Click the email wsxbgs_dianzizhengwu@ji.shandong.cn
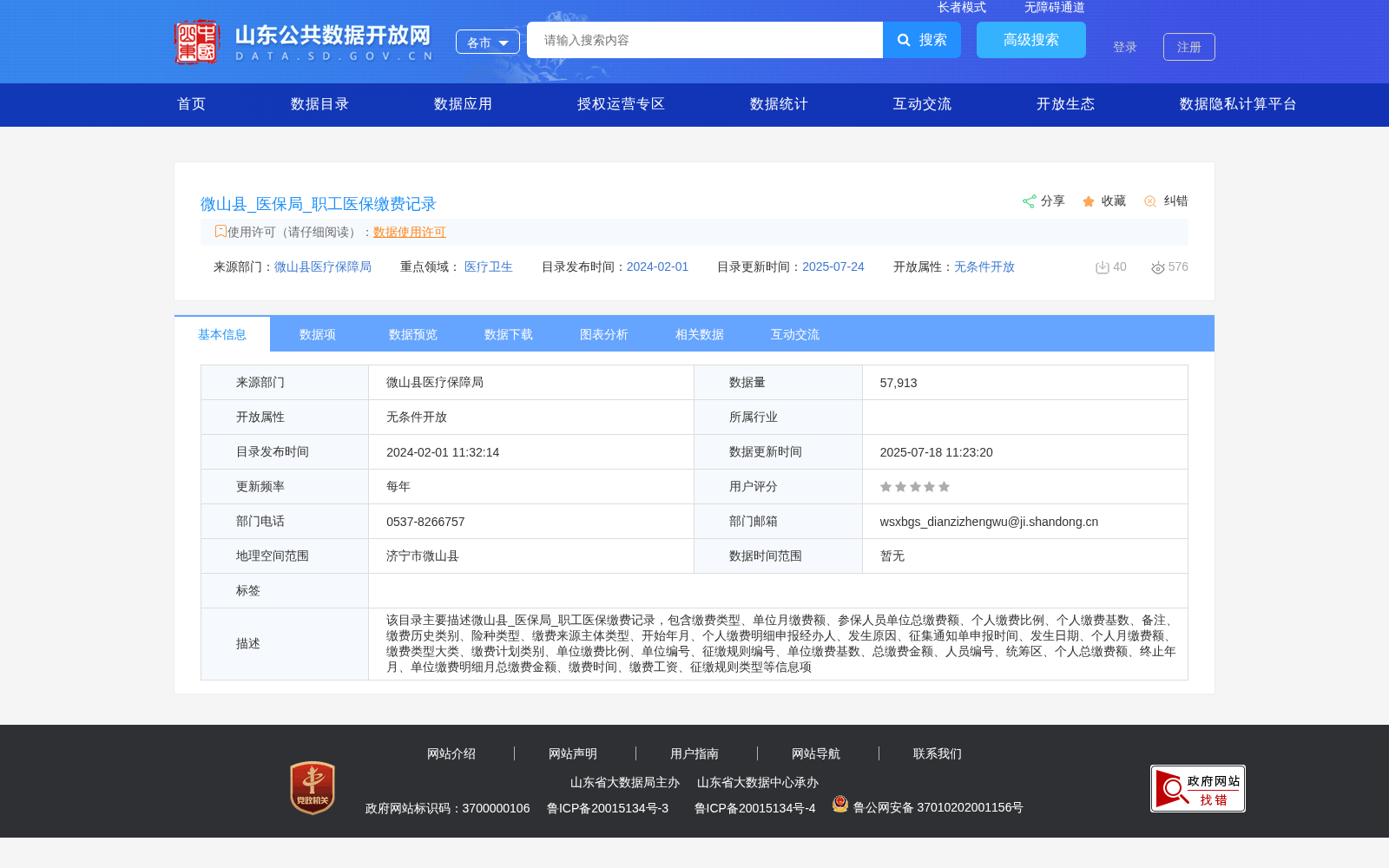The height and width of the screenshot is (868, 1389). coord(989,522)
